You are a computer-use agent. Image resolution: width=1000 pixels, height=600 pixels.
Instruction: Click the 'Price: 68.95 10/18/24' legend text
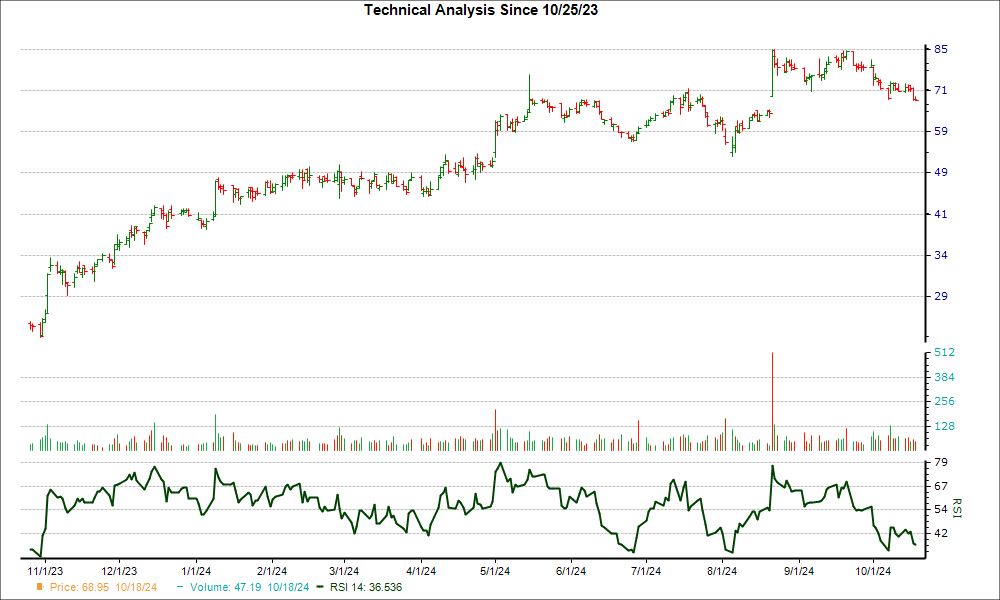pyautogui.click(x=103, y=587)
